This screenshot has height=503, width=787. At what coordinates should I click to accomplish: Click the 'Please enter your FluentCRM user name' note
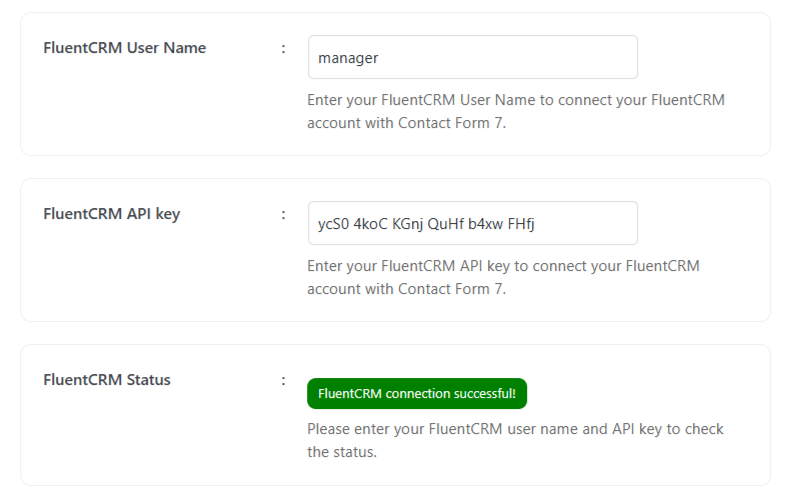(515, 440)
